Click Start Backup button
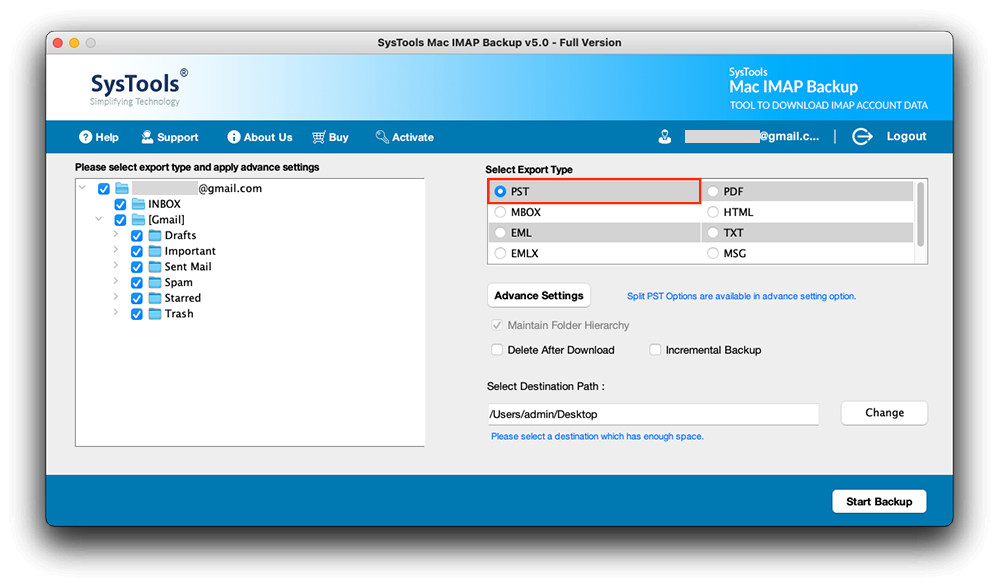This screenshot has height=587, width=999. [x=879, y=502]
